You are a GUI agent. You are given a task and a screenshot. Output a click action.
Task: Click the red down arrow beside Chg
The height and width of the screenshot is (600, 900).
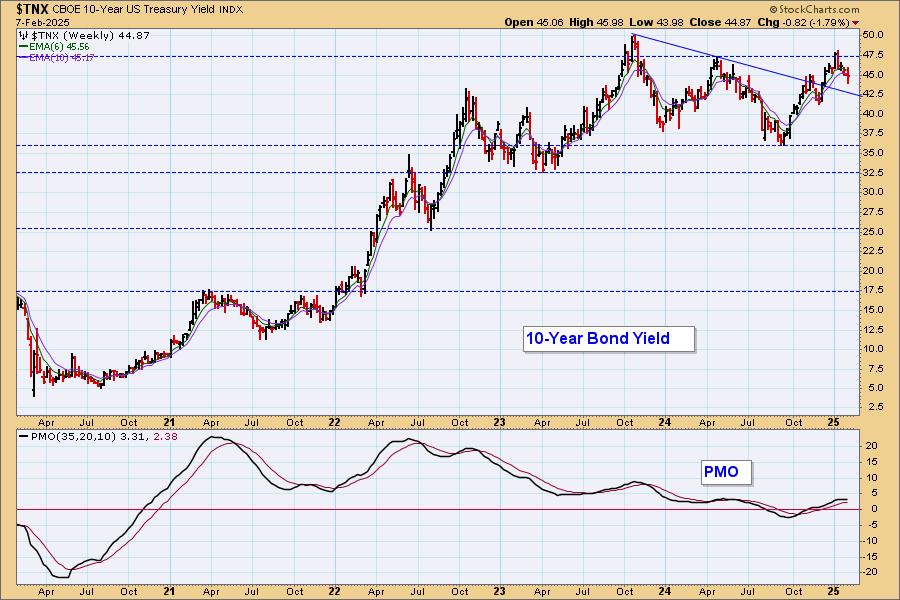click(856, 23)
